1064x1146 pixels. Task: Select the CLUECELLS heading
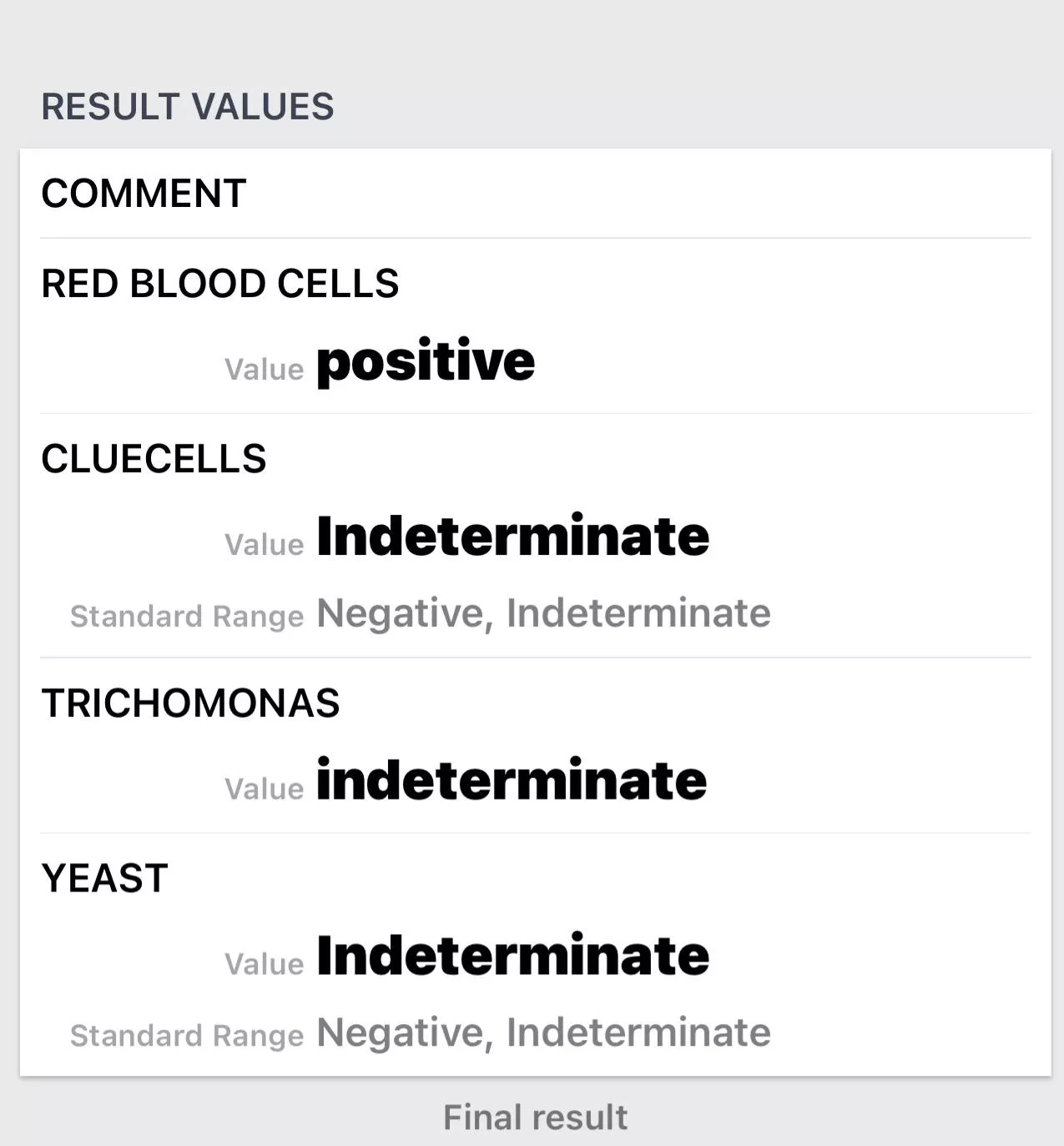(x=154, y=459)
